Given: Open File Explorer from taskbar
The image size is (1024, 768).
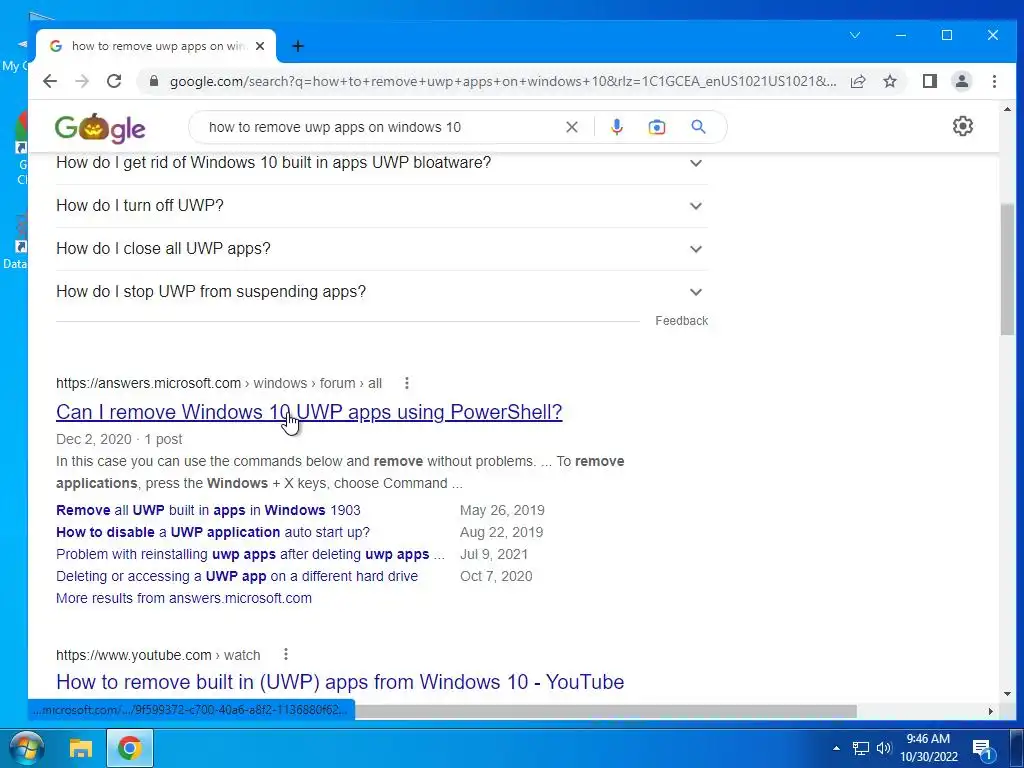Looking at the screenshot, I should coord(81,748).
